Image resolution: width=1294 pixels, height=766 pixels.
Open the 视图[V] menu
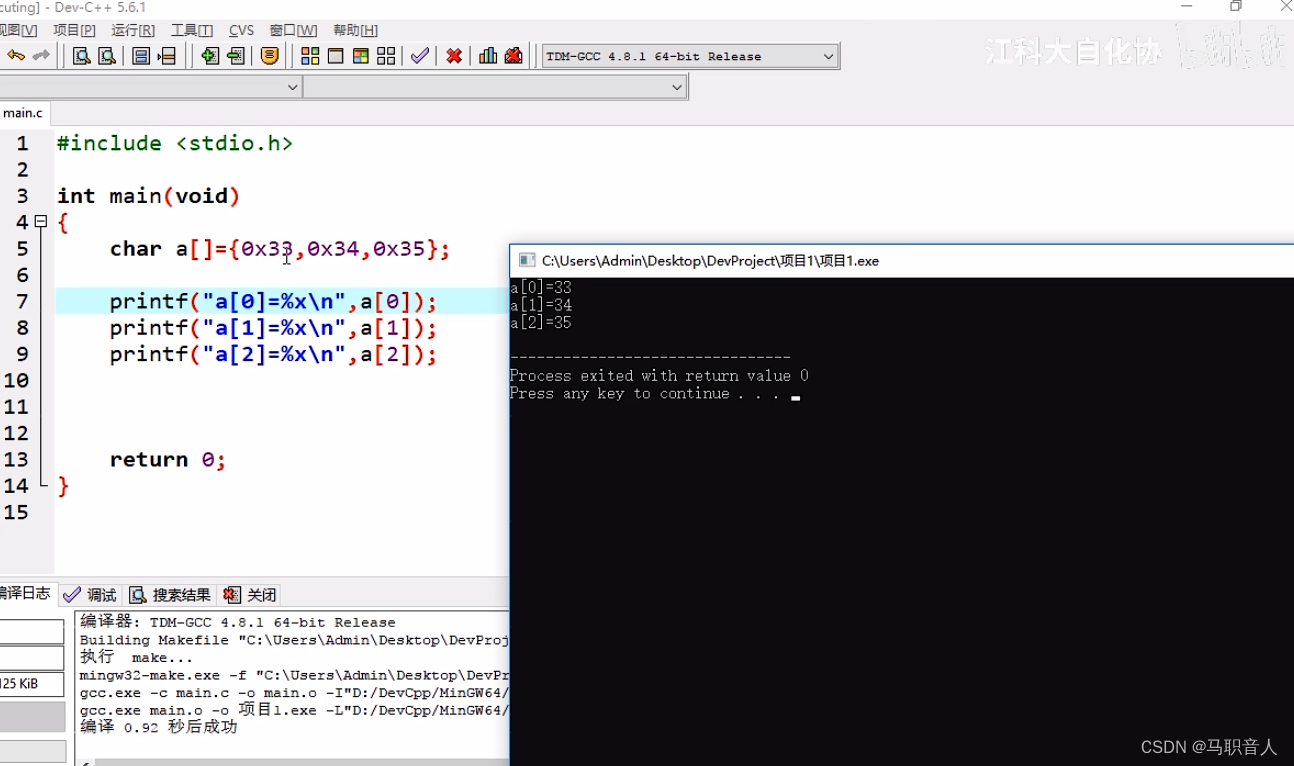tap(18, 30)
